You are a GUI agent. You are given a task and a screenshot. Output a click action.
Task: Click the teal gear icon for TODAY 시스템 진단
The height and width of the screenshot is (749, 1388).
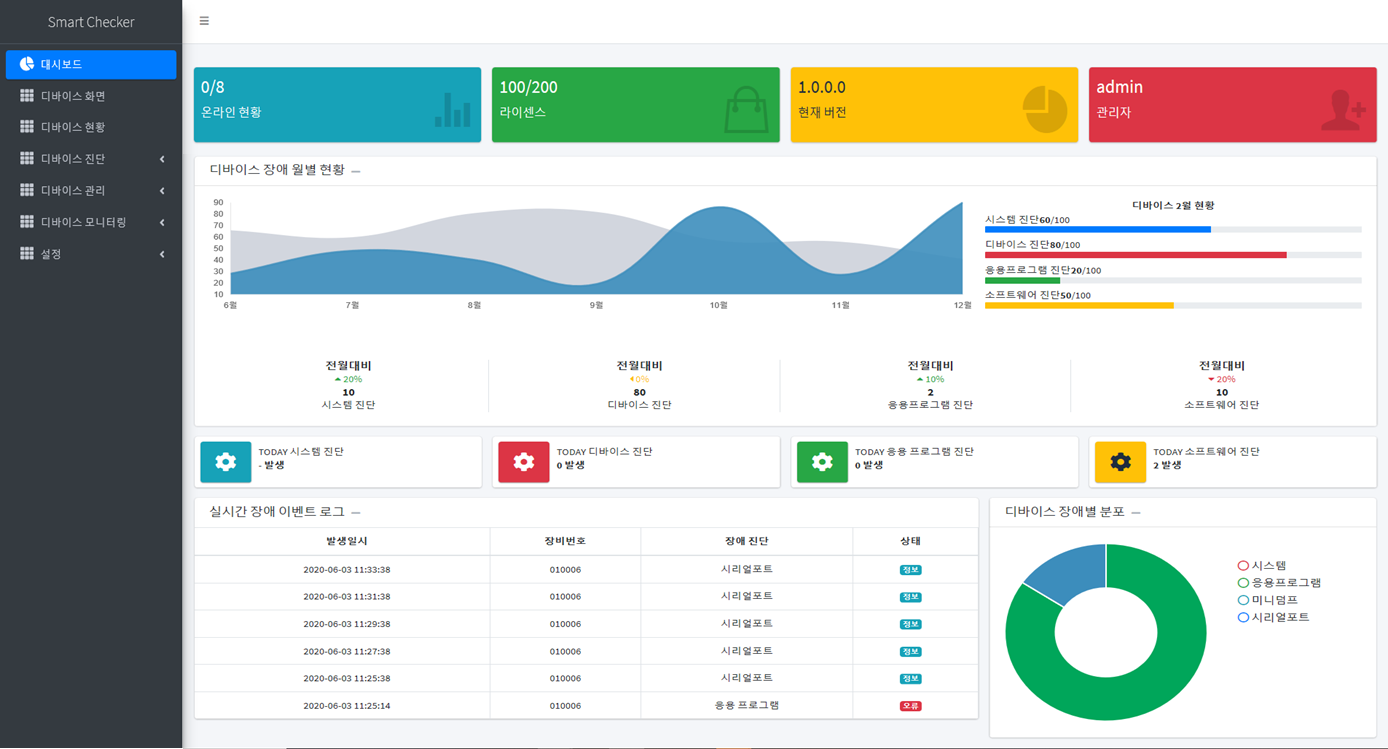pos(226,462)
